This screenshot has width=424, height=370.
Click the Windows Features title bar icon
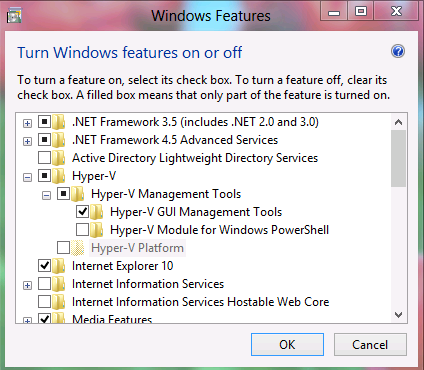[x=14, y=16]
